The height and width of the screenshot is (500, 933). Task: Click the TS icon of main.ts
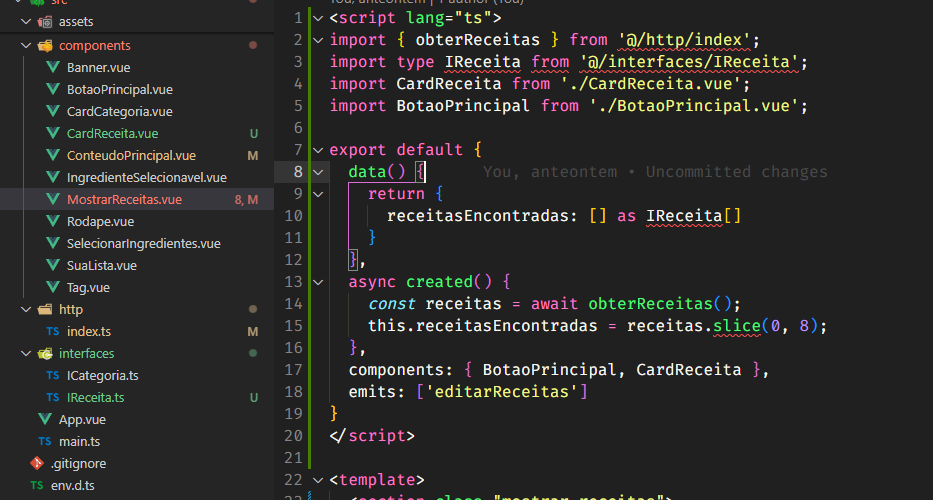[x=45, y=442]
